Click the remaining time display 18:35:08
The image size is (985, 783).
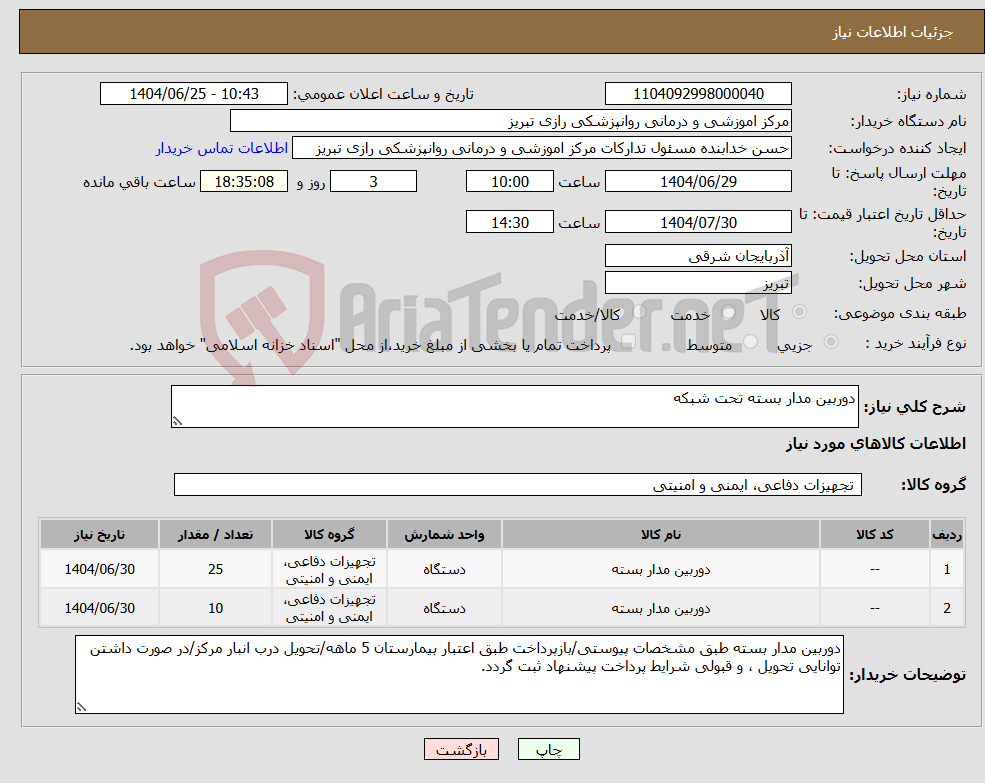pyautogui.click(x=243, y=181)
